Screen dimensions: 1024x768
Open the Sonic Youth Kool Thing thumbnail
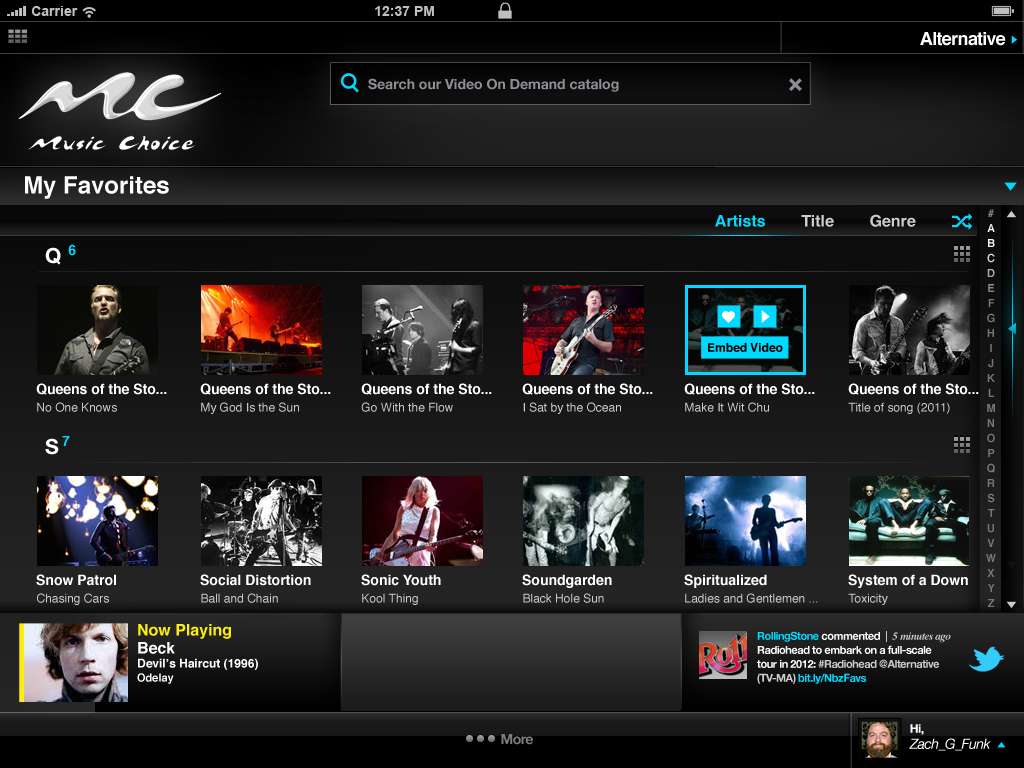pyautogui.click(x=423, y=520)
